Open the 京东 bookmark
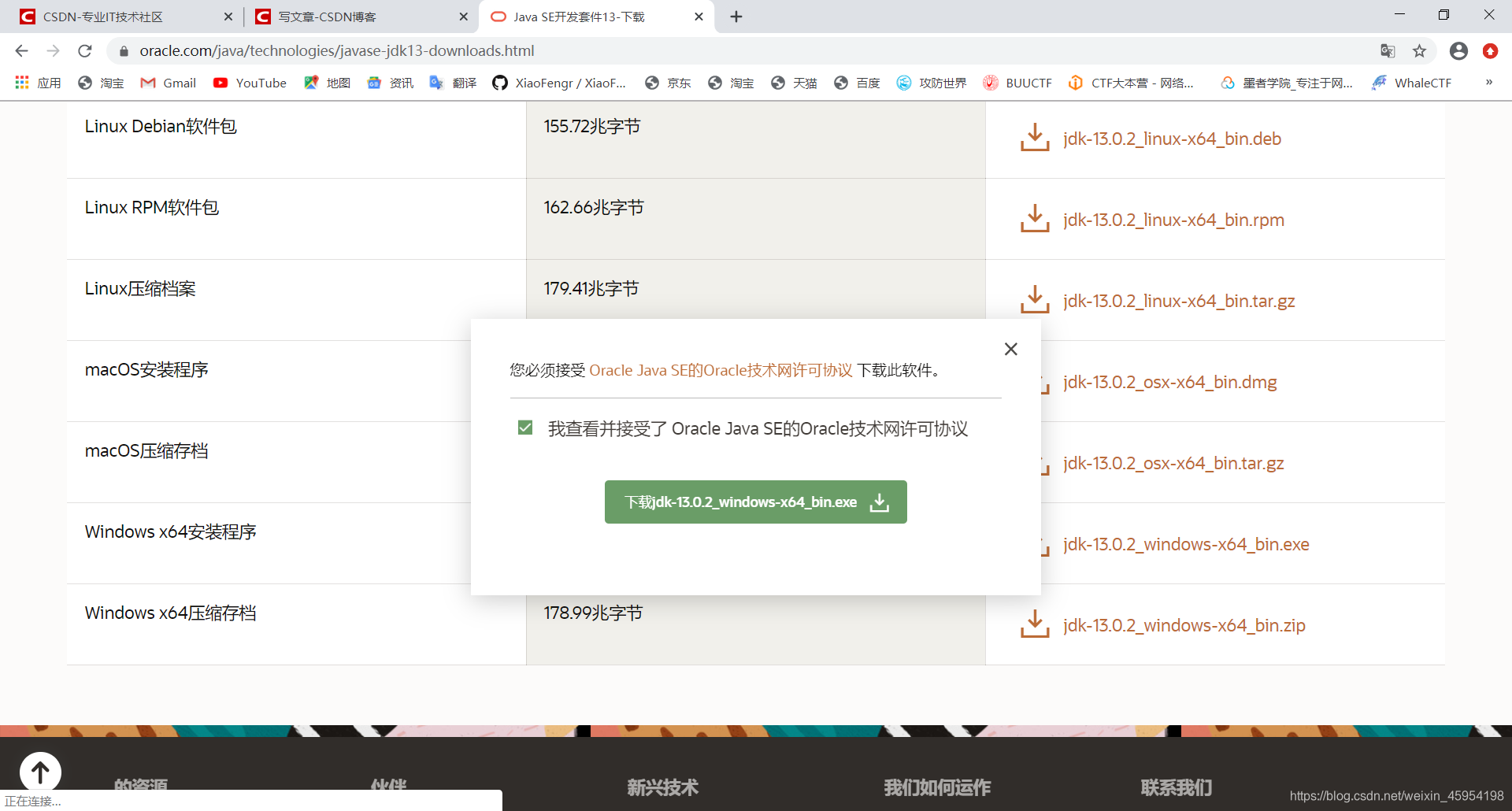 [x=668, y=83]
